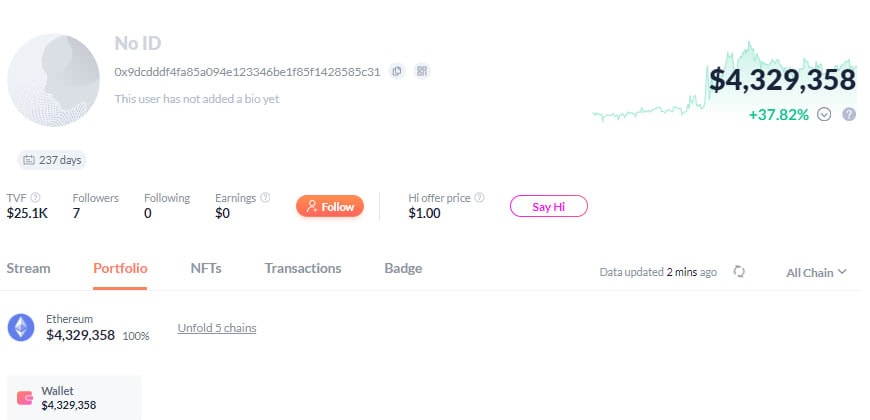Click the refresh data icon
The width and height of the screenshot is (870, 420).
[x=739, y=272]
